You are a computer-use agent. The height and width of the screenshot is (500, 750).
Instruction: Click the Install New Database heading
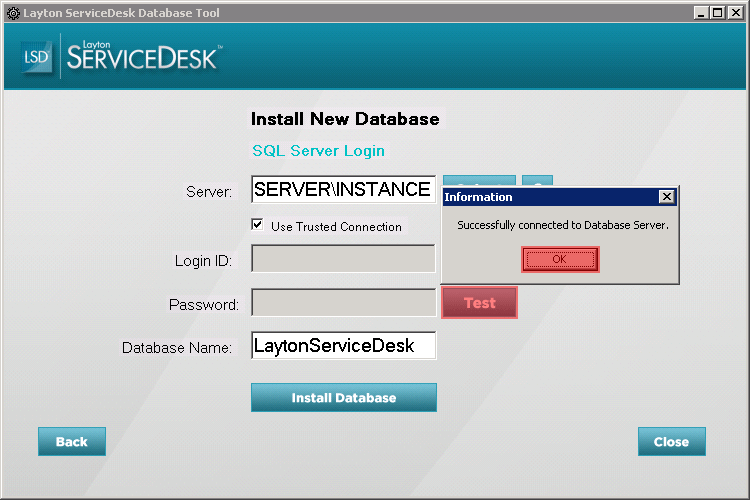pyautogui.click(x=345, y=119)
